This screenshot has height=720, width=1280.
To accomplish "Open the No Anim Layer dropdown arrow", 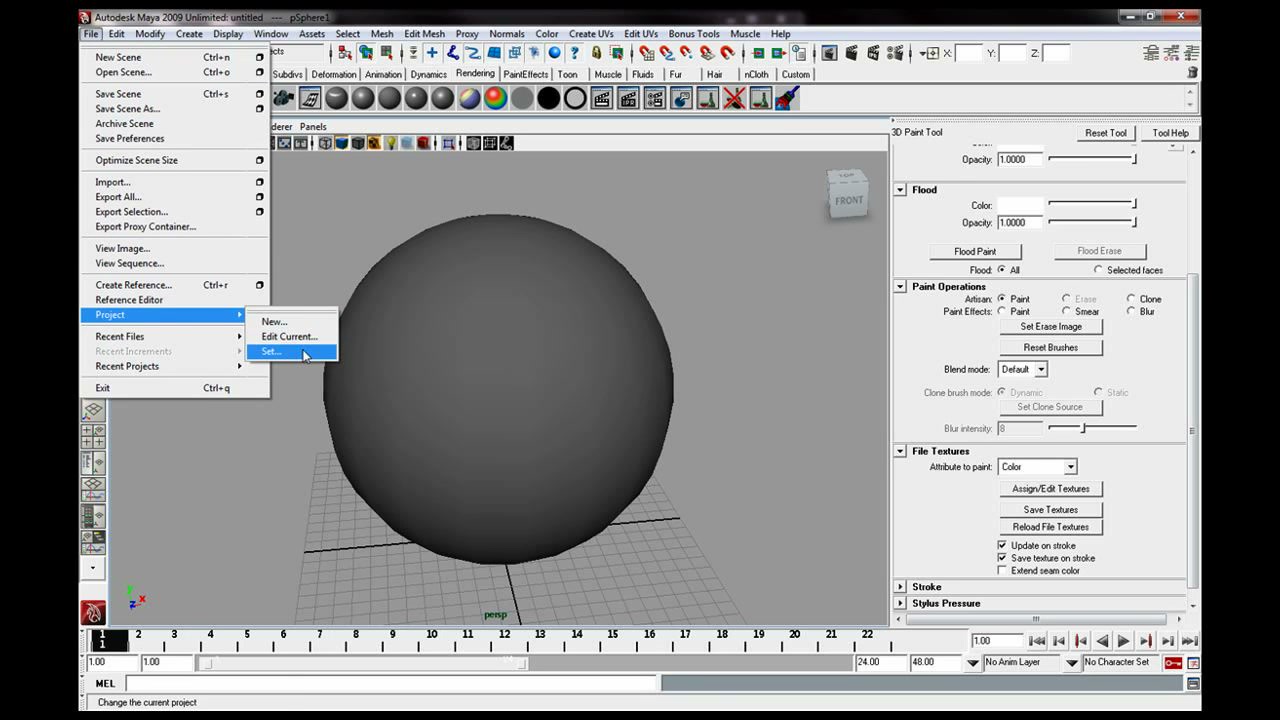I will pyautogui.click(x=973, y=663).
